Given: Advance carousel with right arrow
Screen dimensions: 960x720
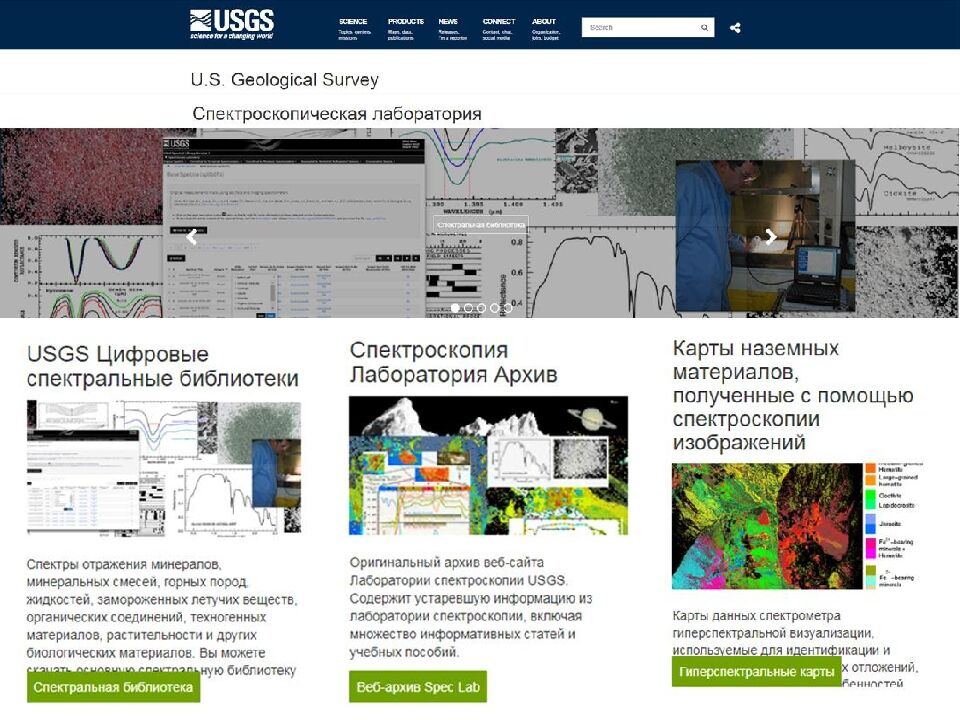Looking at the screenshot, I should [x=770, y=237].
